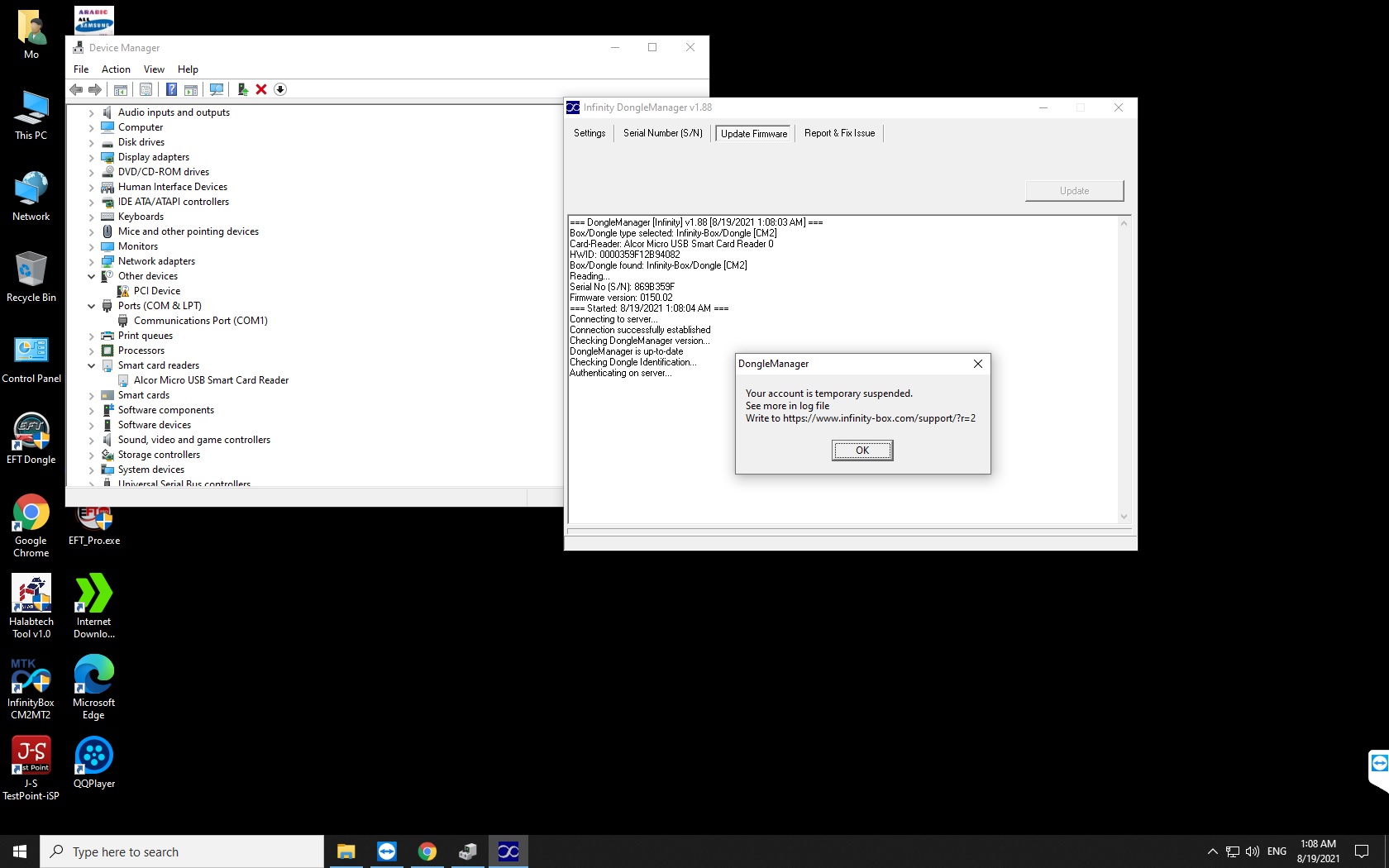Click the Back arrow in Device Manager toolbar

coord(76,89)
